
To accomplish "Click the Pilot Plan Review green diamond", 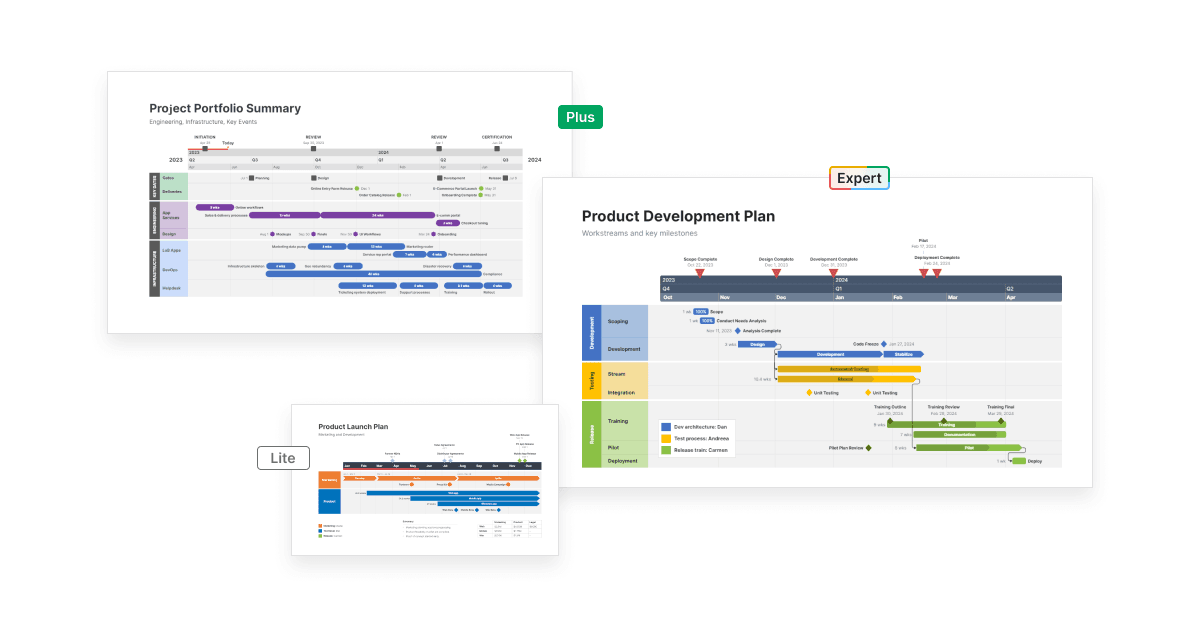I will [x=867, y=448].
